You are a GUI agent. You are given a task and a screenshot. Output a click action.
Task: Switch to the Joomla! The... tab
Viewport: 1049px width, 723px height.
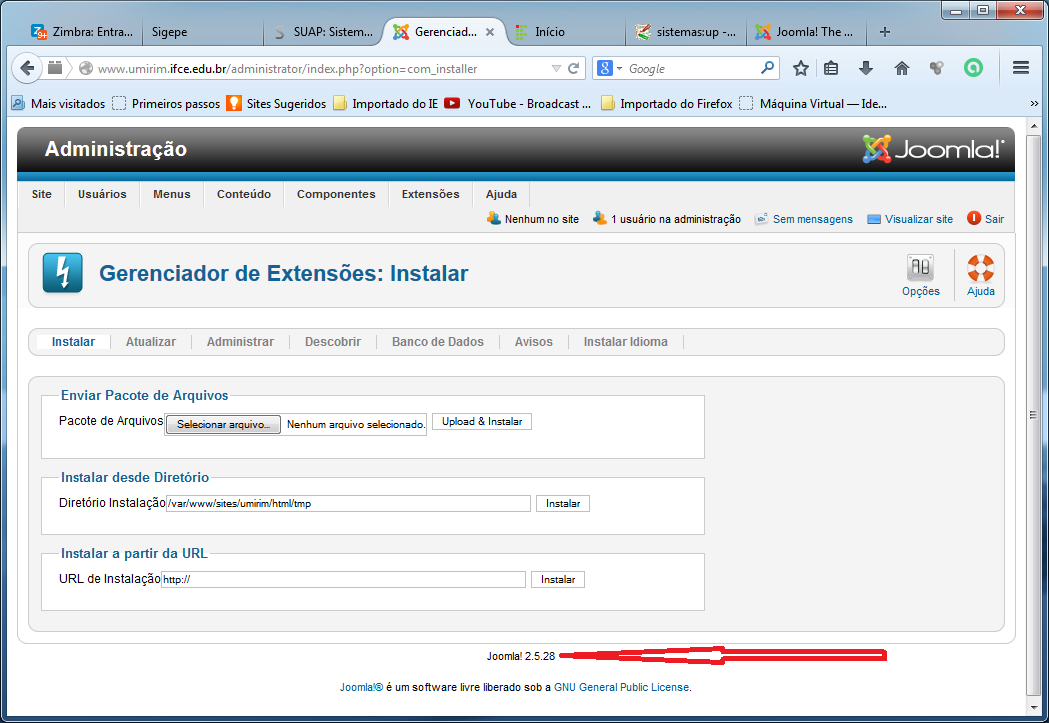point(806,32)
